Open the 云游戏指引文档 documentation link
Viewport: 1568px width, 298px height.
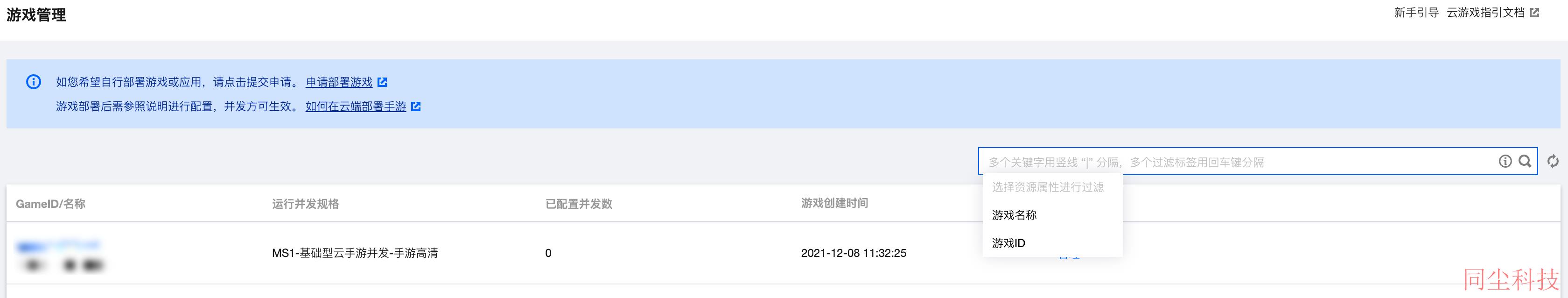[1485, 13]
